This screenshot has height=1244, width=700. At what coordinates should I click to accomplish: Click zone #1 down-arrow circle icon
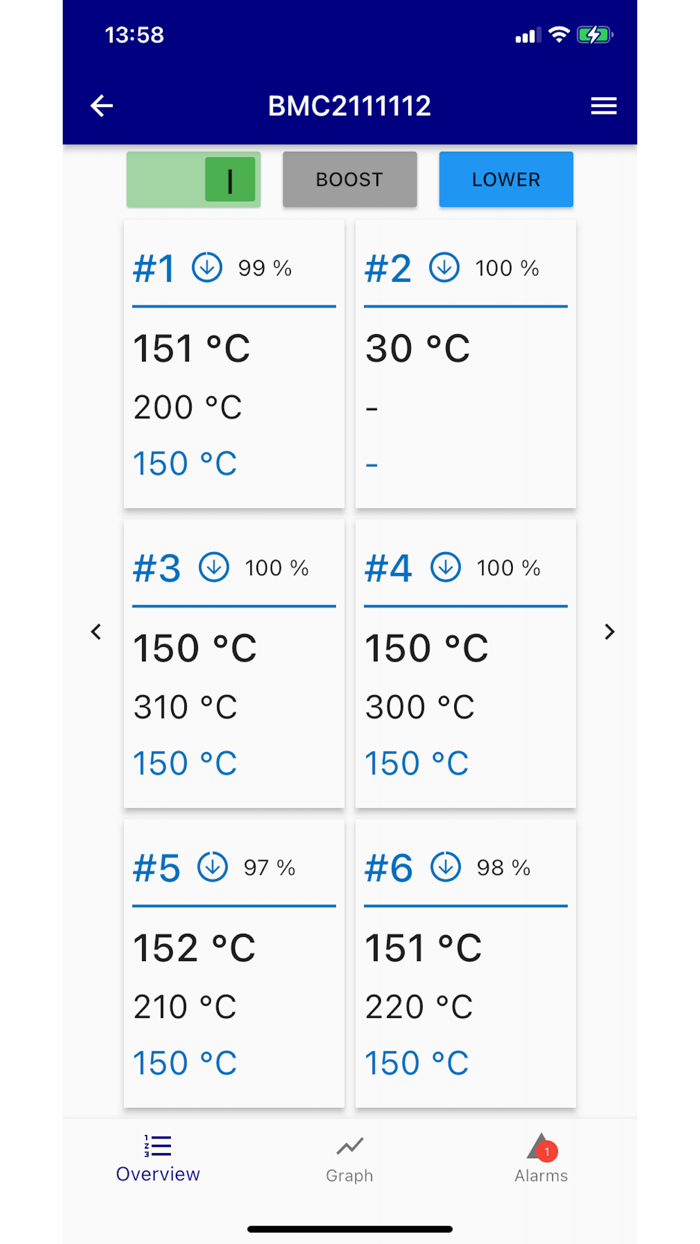click(207, 268)
